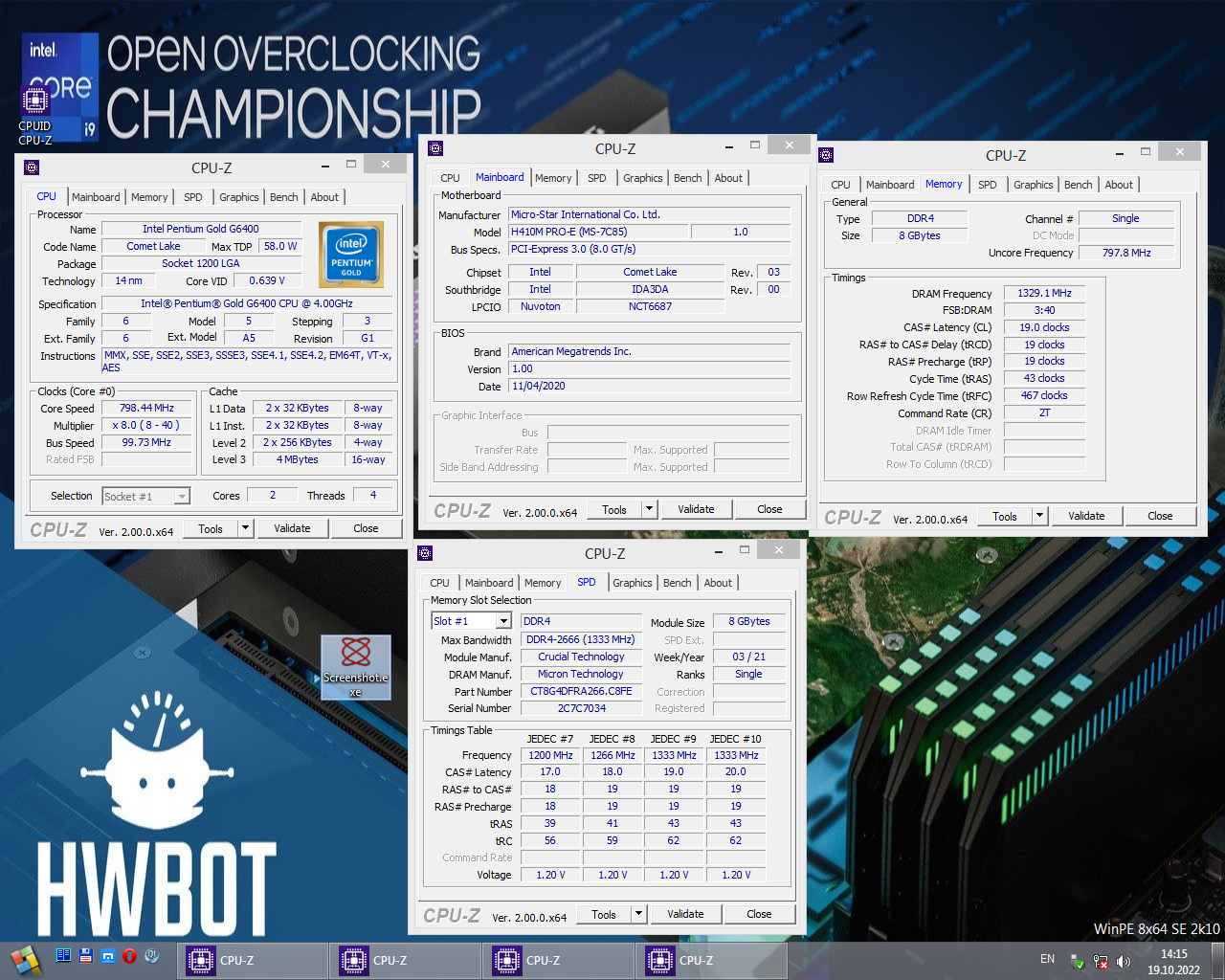Select the DRAM Frequency 1329.1 MHz value
The width and height of the screenshot is (1225, 980).
pos(1043,293)
